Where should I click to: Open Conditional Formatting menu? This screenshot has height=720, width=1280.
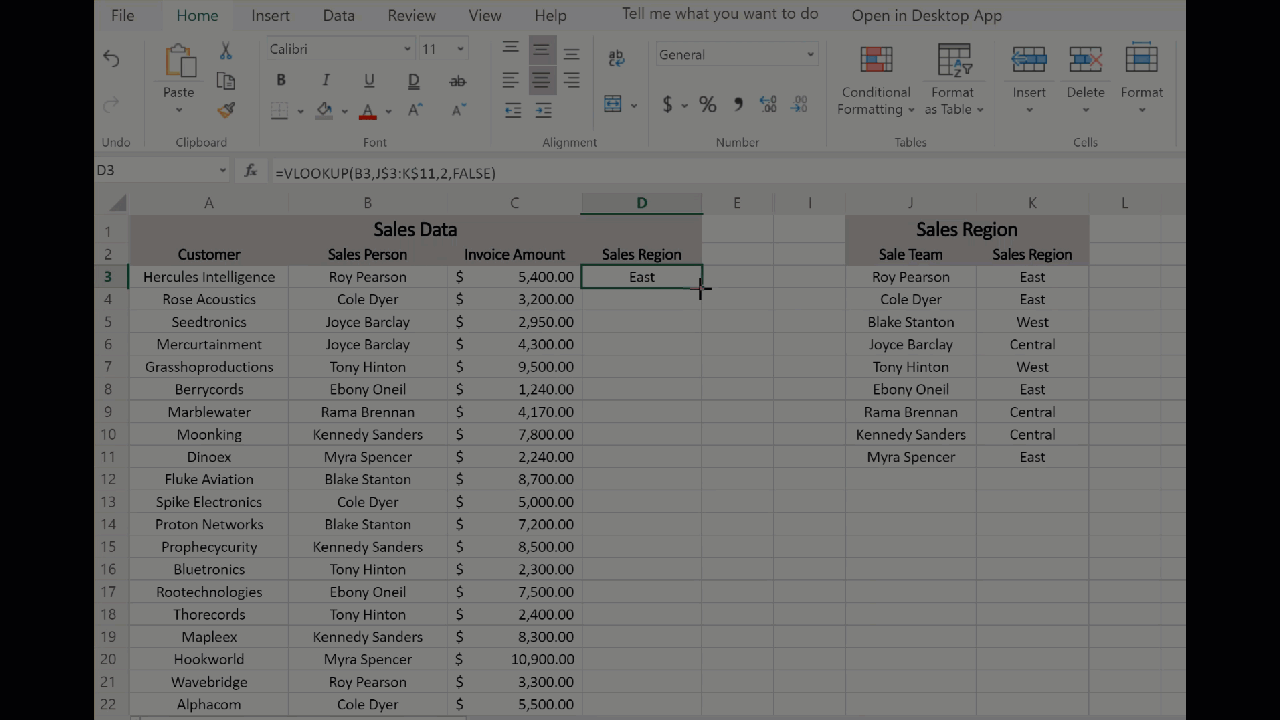pyautogui.click(x=876, y=81)
